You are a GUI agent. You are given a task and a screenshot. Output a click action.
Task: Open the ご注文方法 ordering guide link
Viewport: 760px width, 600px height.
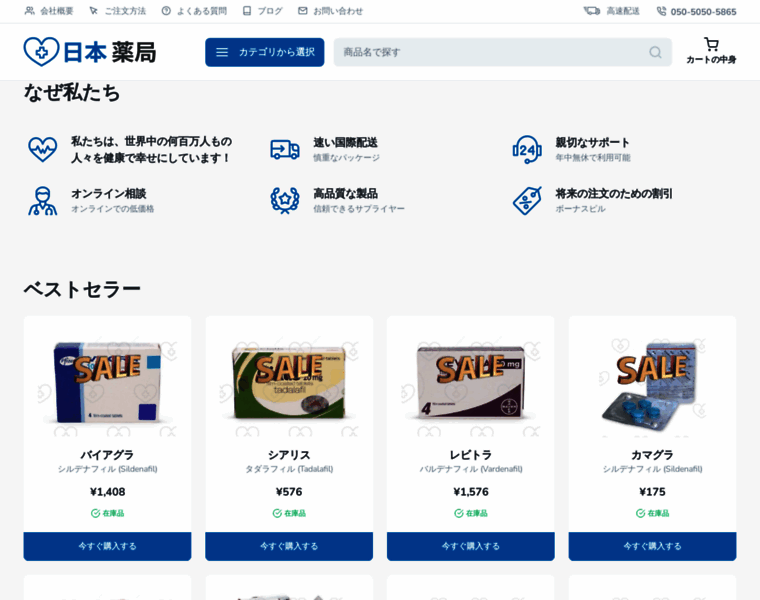click(125, 11)
